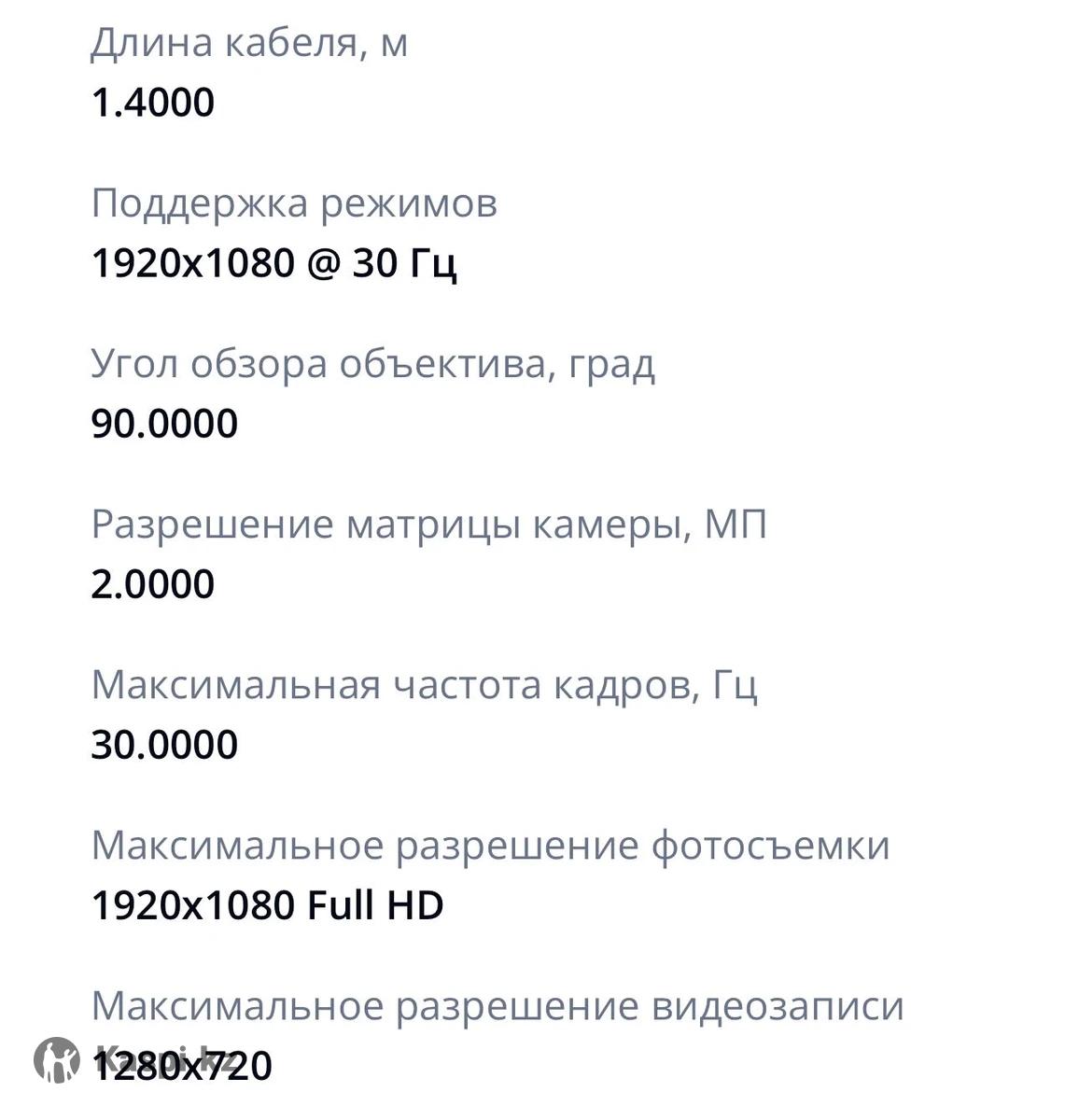Click the Kaspi.kz people logo icon
Viewport: 1079px width, 1120px height.
coord(56,1060)
